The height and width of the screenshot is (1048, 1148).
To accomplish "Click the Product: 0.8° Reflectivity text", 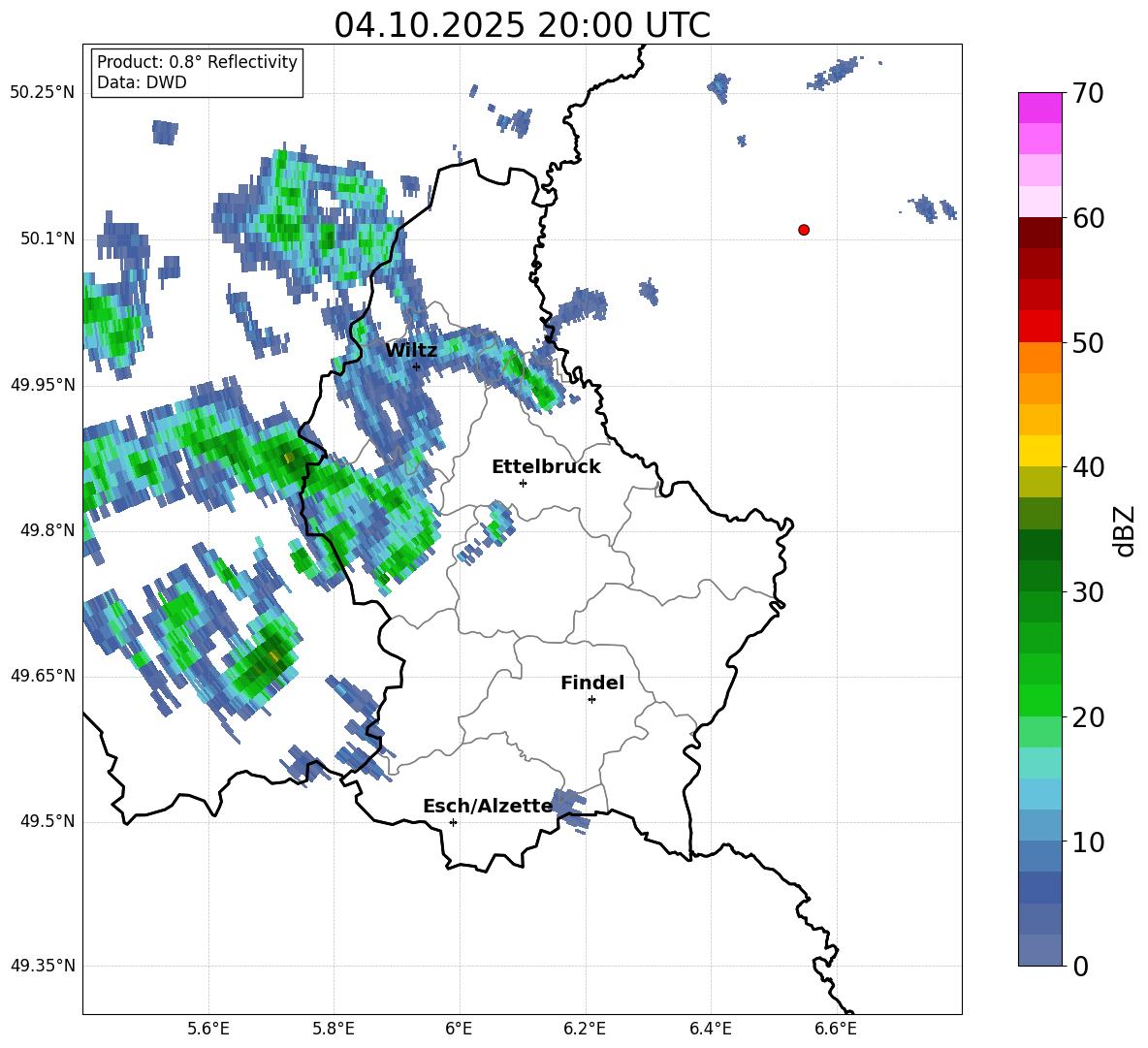I will [197, 62].
